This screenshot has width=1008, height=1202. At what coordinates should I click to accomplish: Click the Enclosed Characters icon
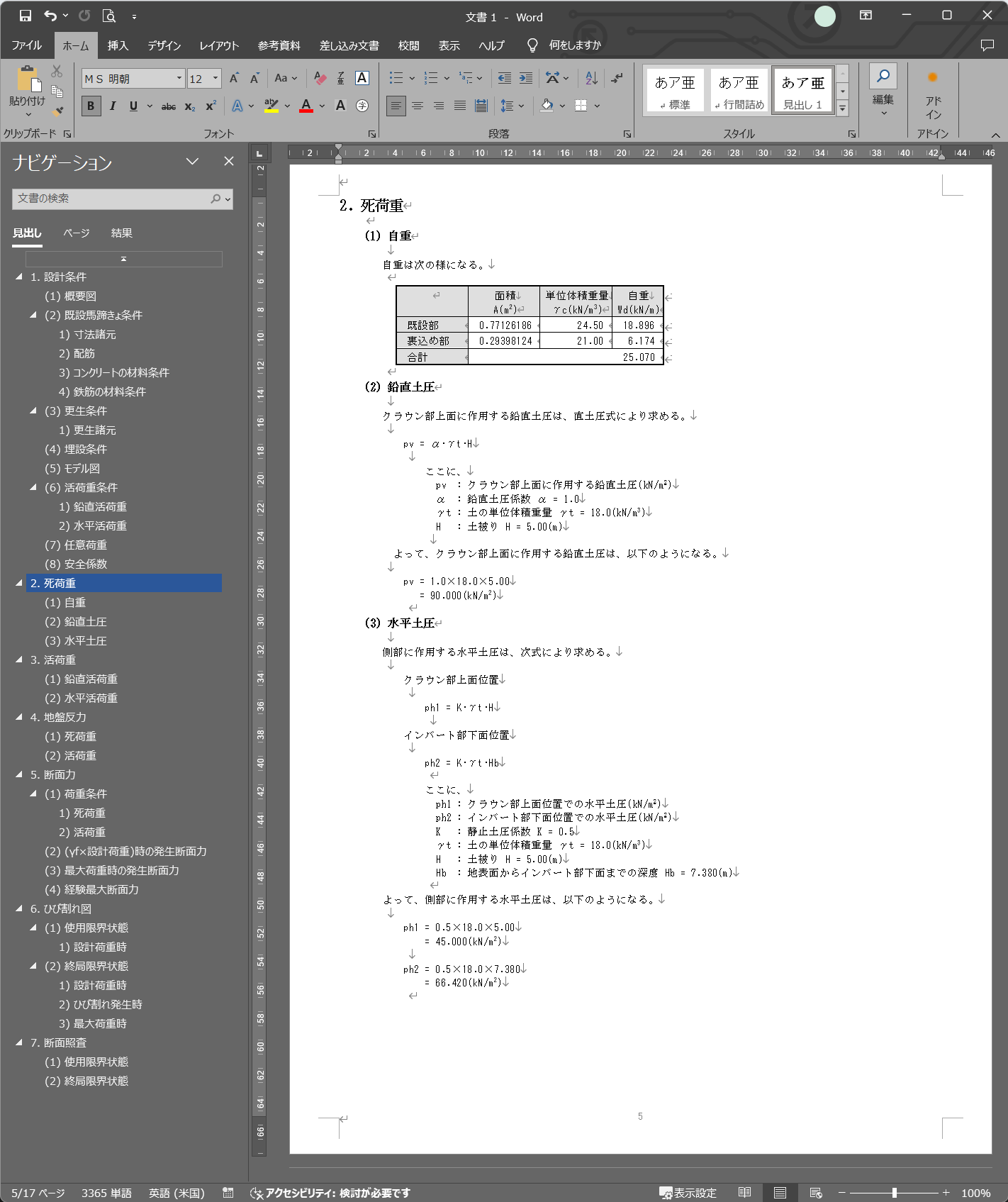362,106
